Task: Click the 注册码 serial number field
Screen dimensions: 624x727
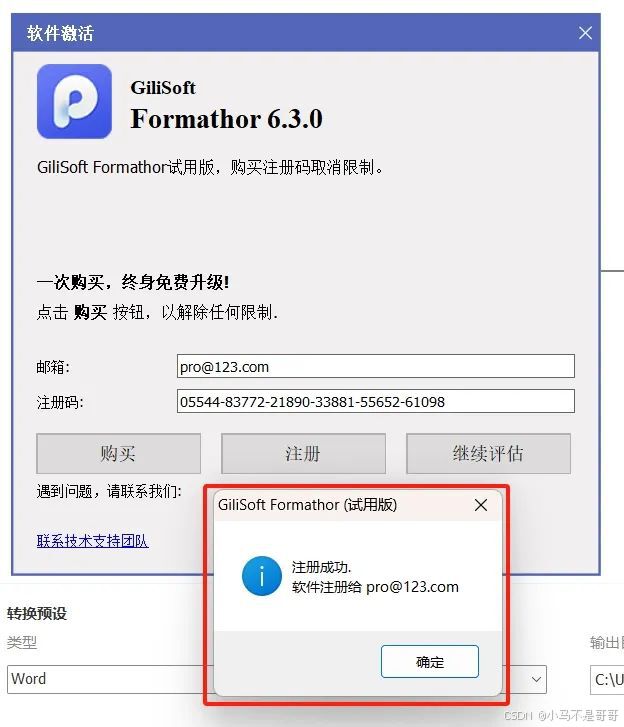Action: tap(376, 401)
